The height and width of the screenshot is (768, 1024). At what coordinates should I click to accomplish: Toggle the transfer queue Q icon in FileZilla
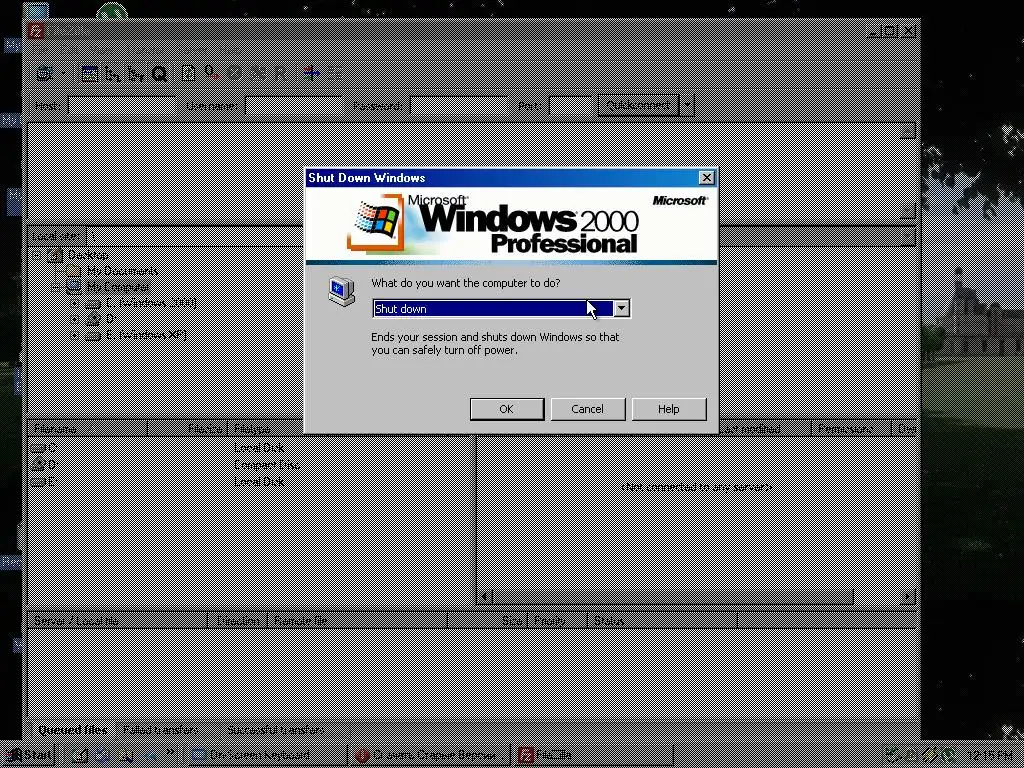tap(159, 74)
